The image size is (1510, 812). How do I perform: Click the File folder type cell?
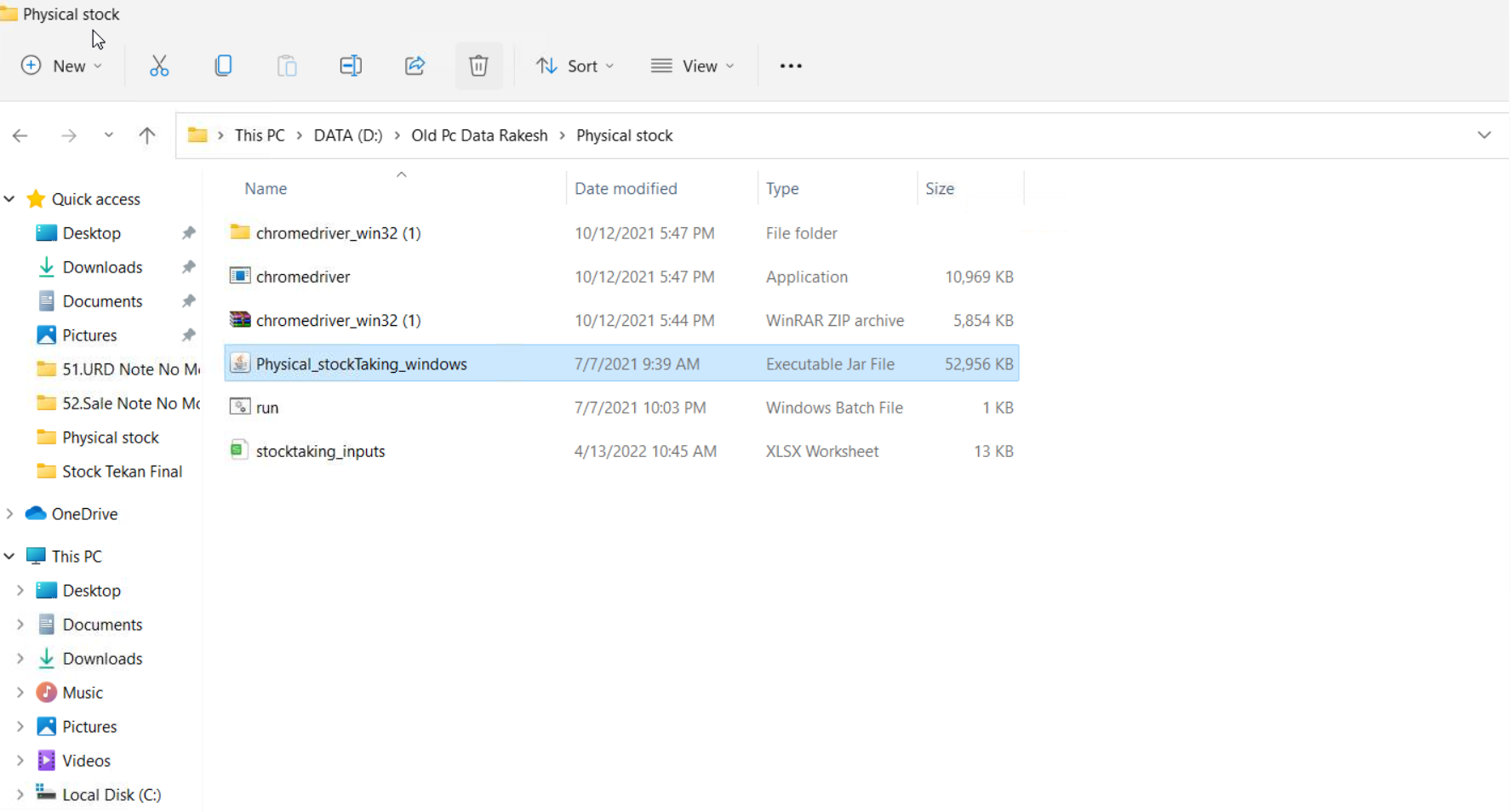click(801, 232)
